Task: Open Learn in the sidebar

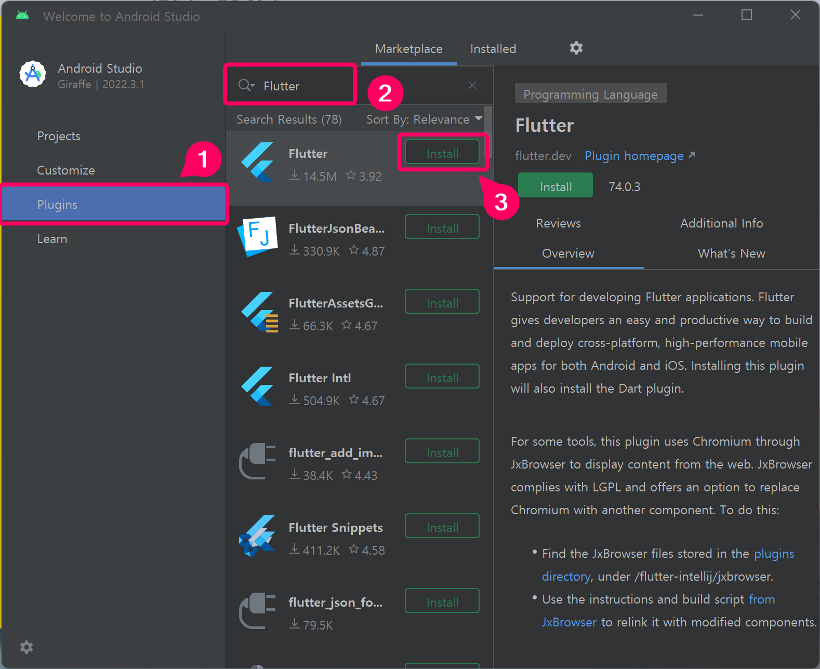Action: coord(52,239)
